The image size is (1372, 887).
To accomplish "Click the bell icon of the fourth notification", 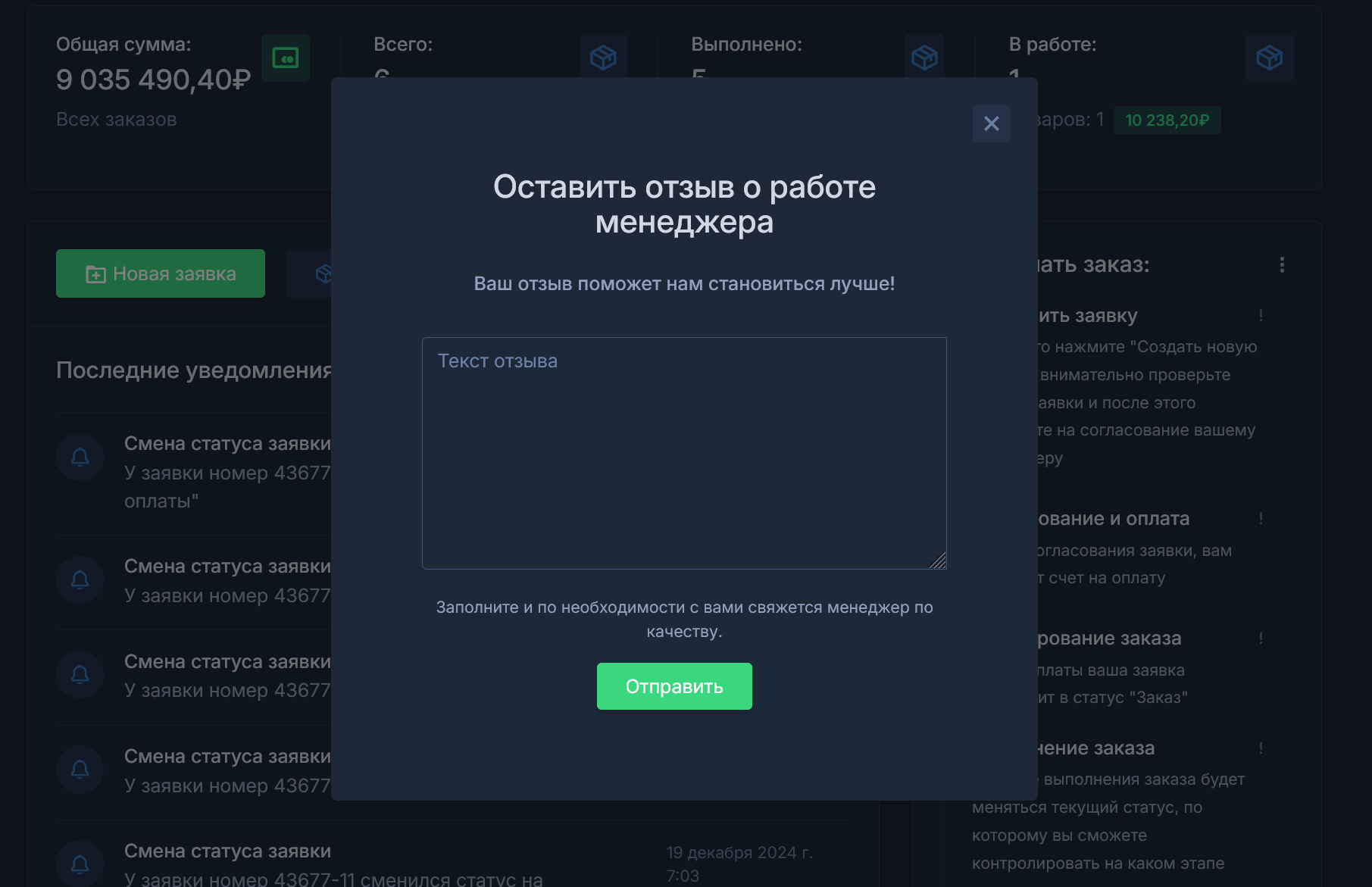I will [x=80, y=770].
